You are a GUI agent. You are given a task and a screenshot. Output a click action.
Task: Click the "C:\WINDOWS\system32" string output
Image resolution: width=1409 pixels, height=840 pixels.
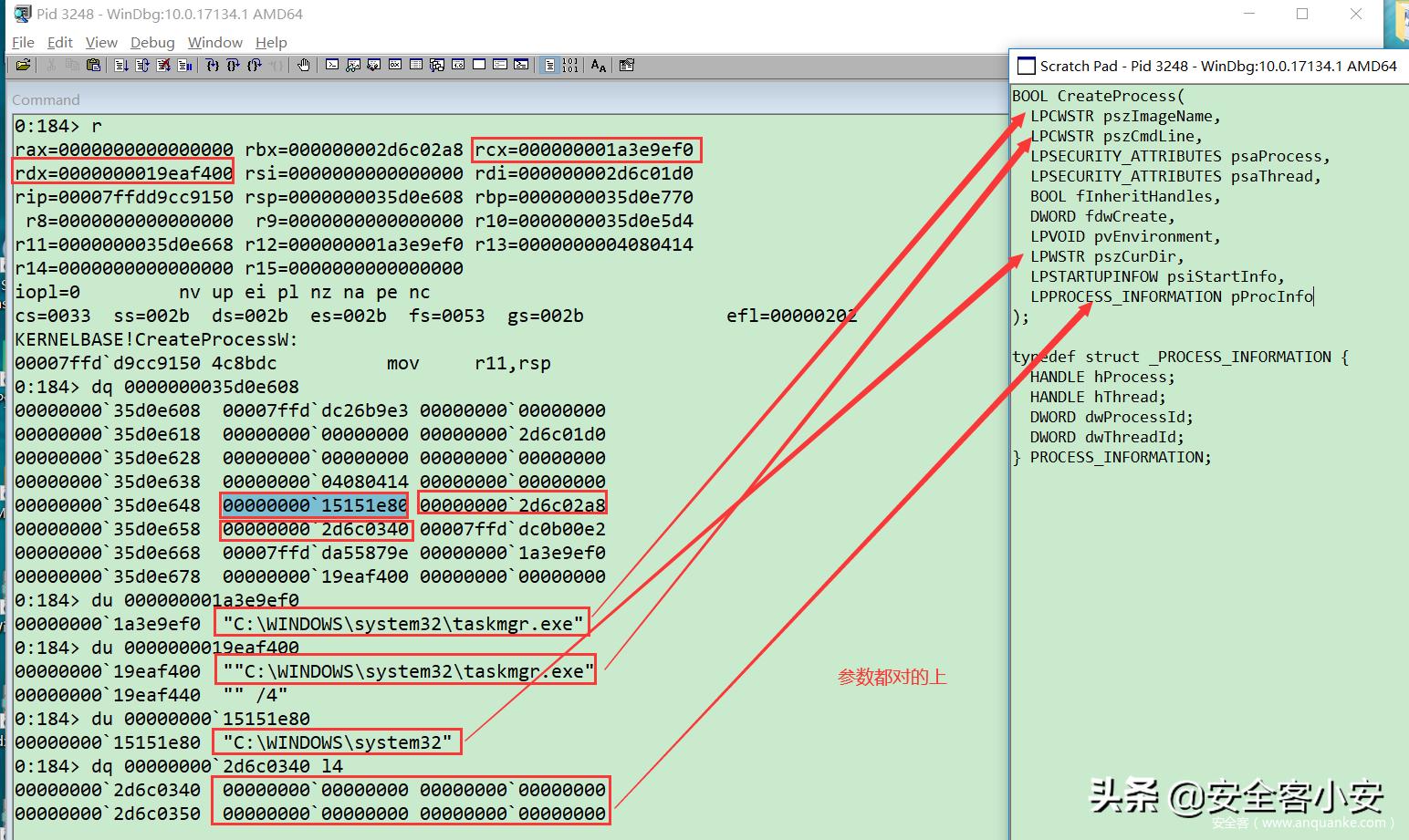tap(338, 742)
